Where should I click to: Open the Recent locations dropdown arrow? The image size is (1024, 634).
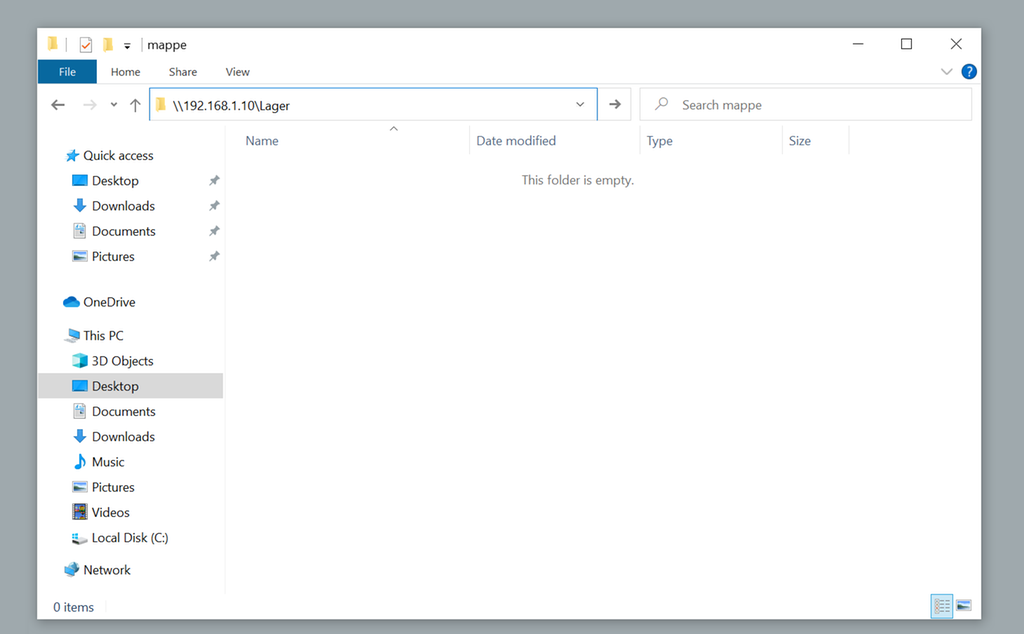114,105
